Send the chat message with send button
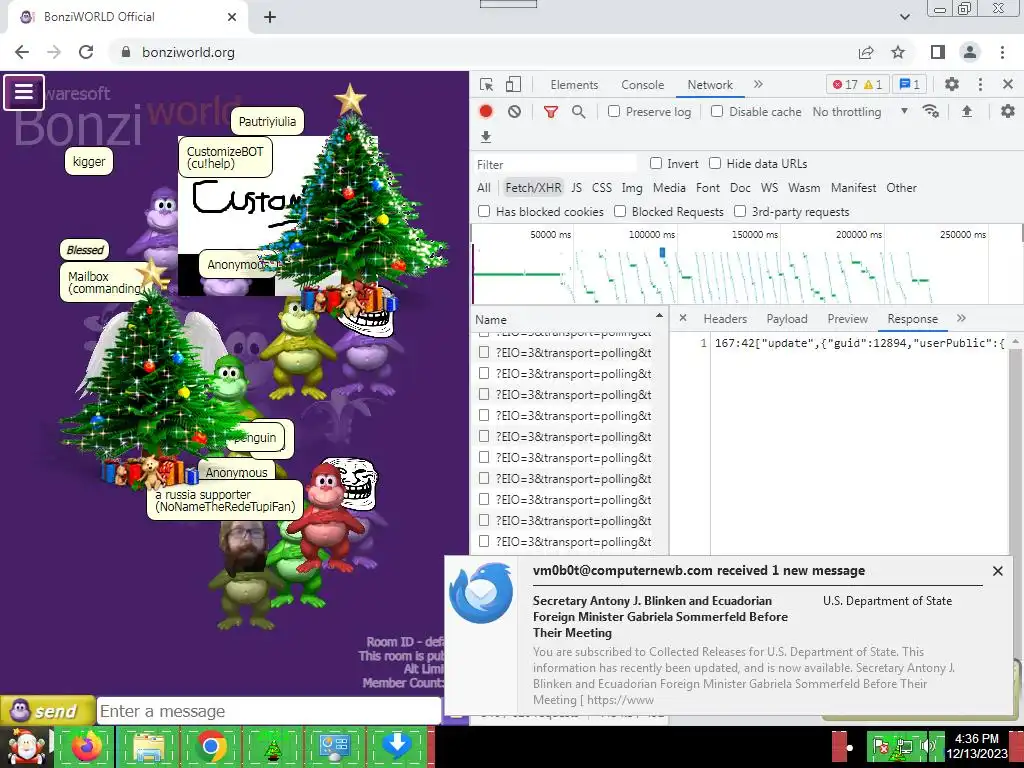 tap(47, 711)
